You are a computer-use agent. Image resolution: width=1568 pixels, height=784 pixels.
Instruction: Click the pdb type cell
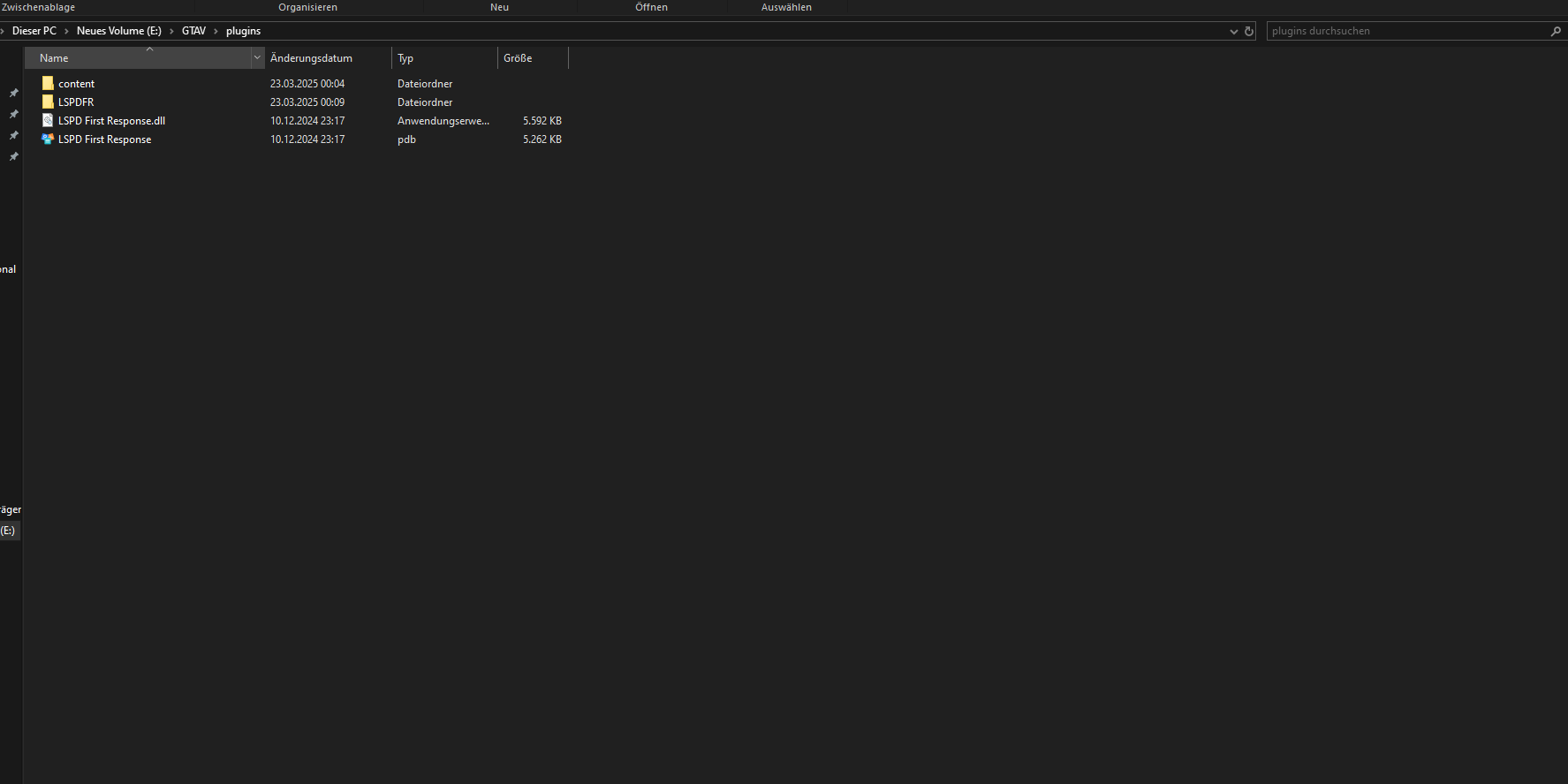(x=406, y=139)
